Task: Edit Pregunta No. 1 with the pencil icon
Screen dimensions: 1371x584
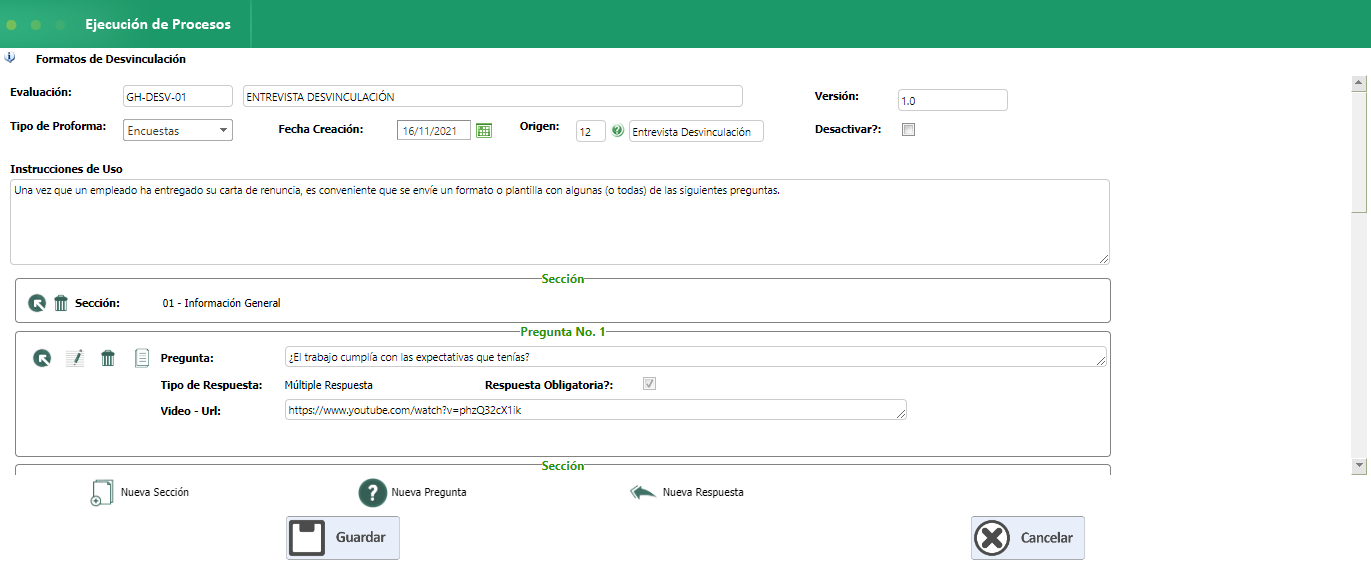Action: (74, 358)
